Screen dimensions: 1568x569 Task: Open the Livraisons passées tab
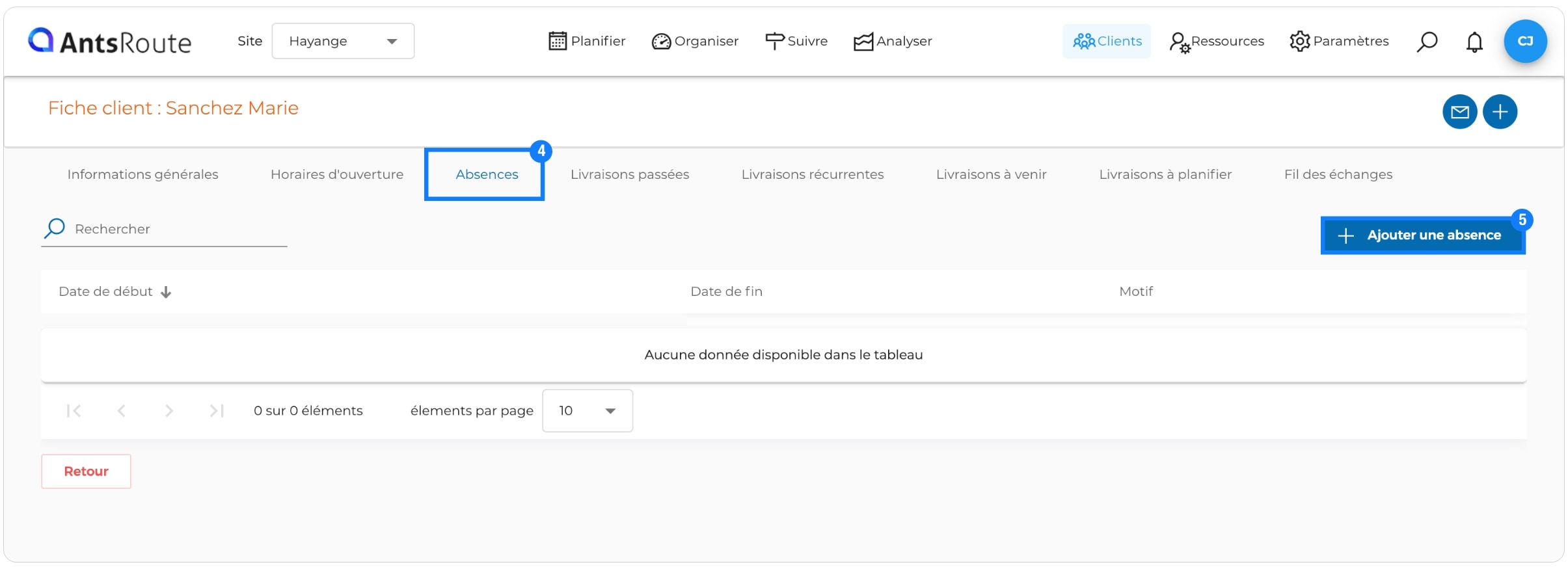[630, 174]
